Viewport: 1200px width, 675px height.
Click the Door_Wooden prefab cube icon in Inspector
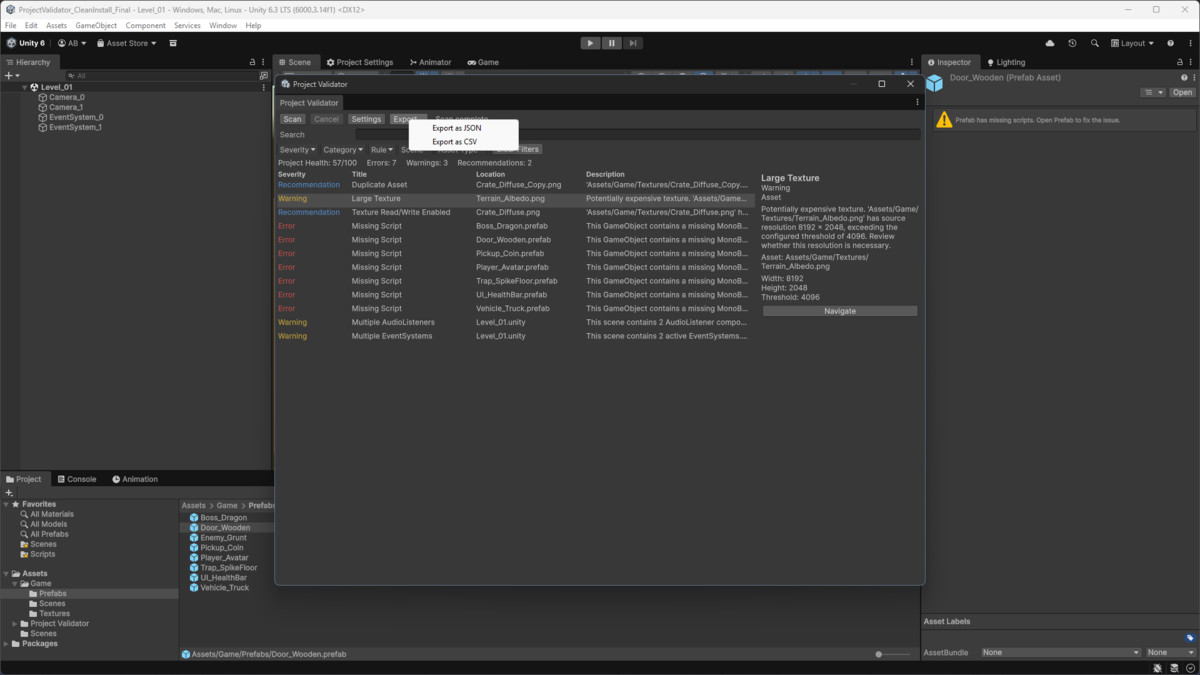(934, 84)
